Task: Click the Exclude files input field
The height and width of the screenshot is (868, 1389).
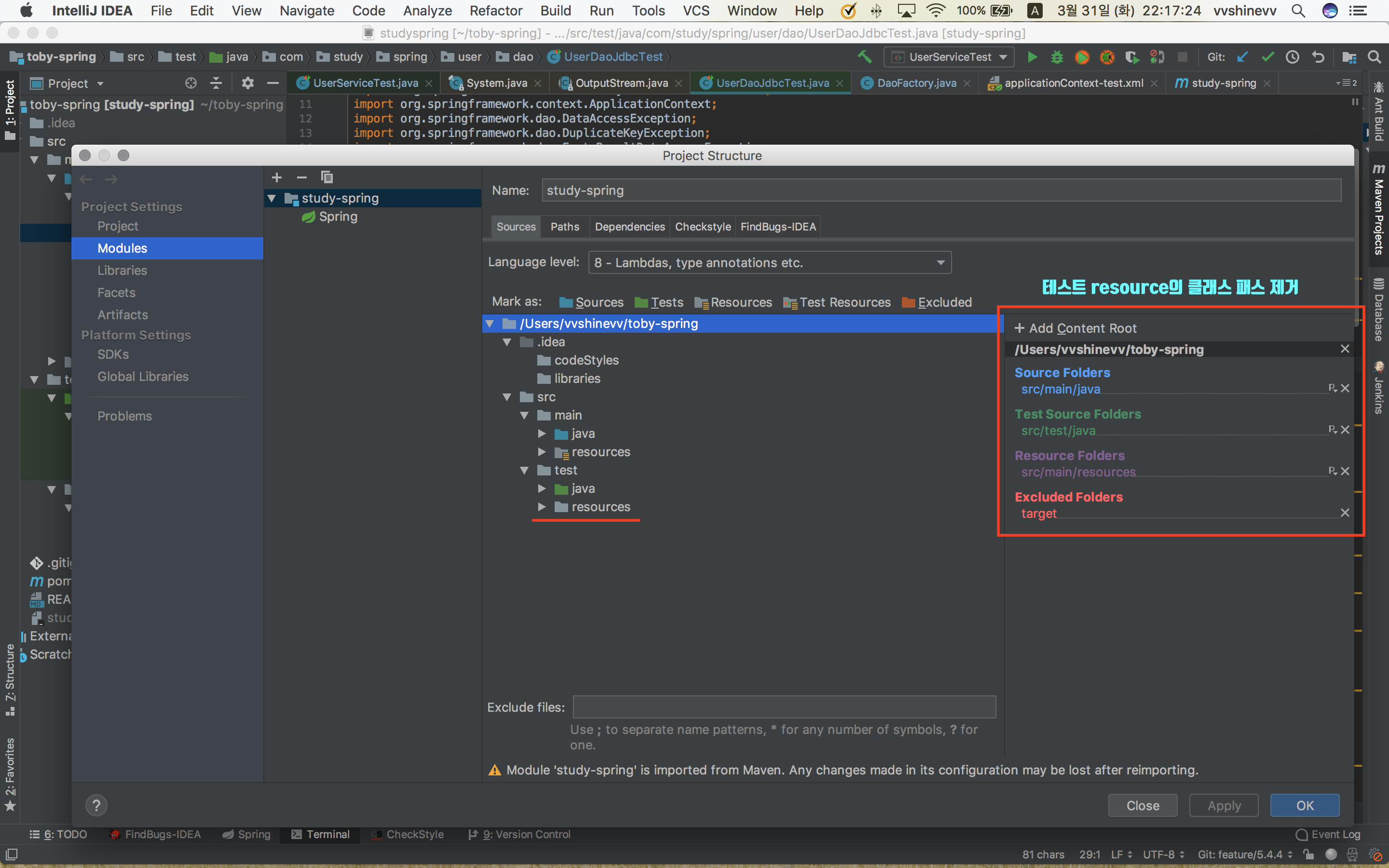Action: [784, 707]
